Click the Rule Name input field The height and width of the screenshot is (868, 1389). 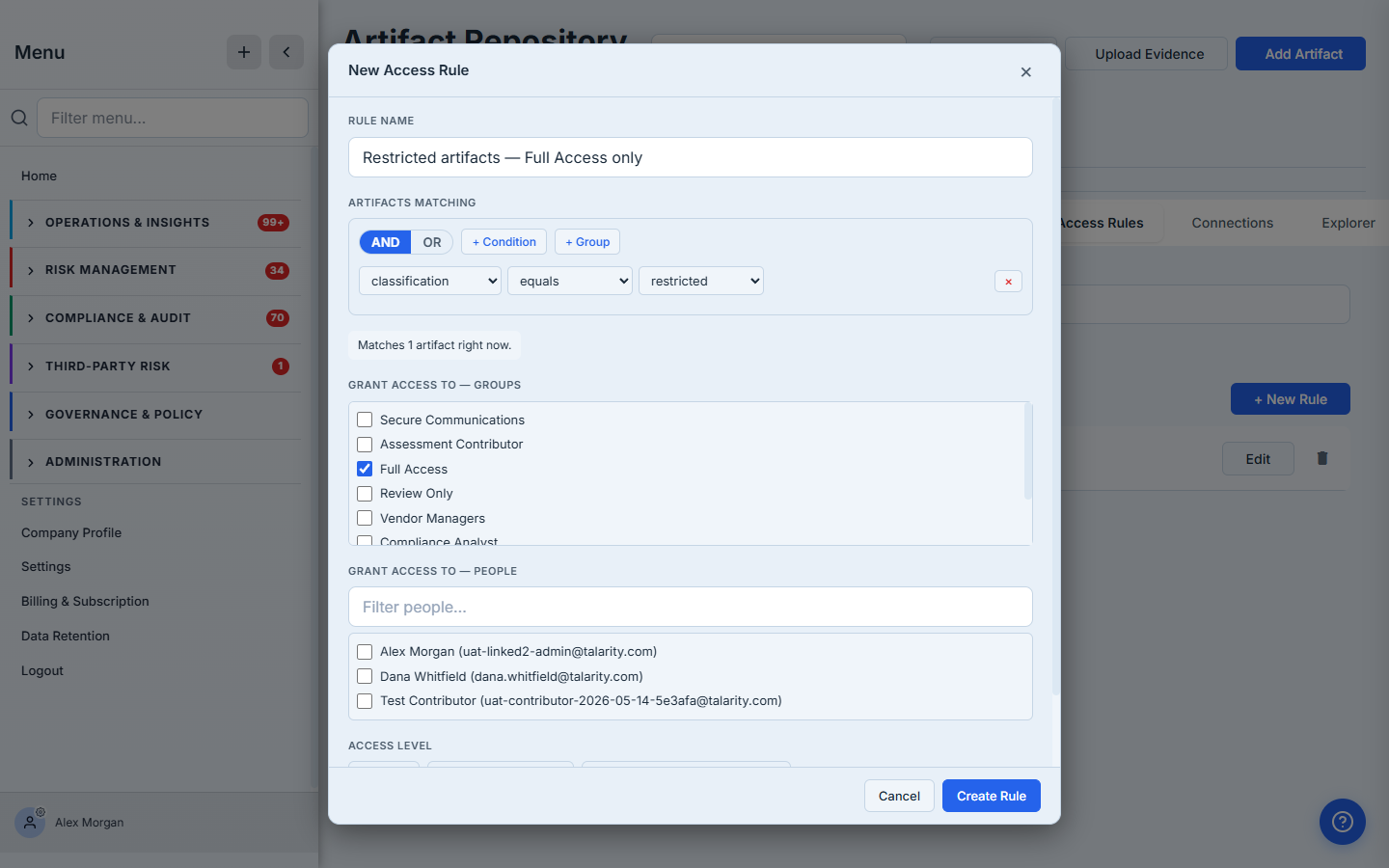tap(691, 157)
